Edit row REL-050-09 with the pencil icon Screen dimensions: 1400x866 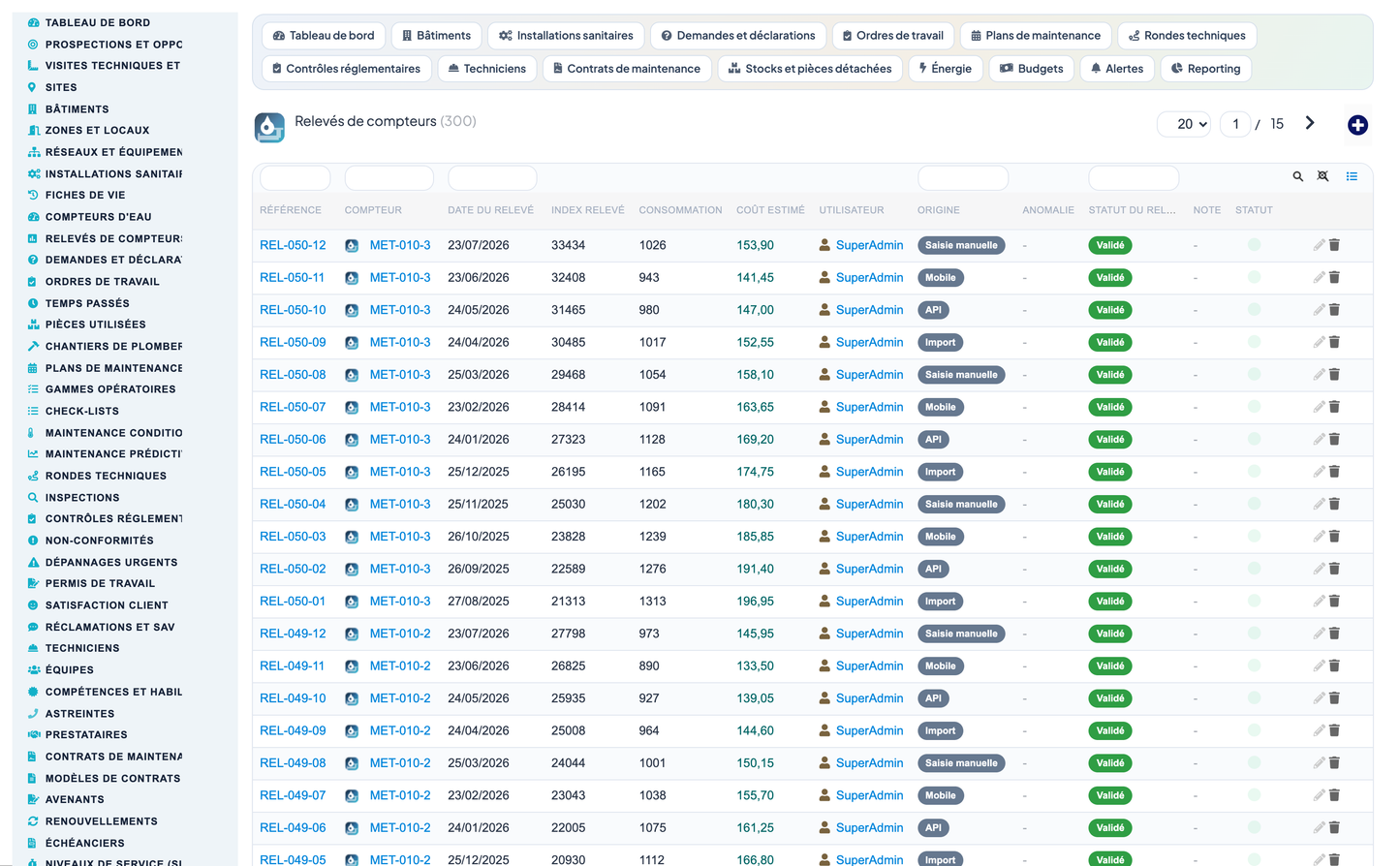1319,342
